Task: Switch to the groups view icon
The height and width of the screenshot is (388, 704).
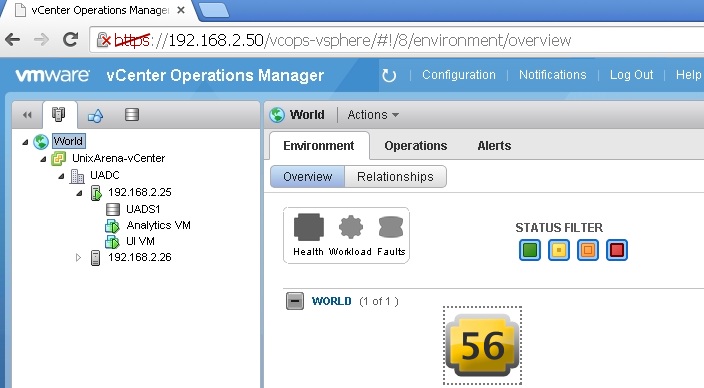Action: coord(95,115)
